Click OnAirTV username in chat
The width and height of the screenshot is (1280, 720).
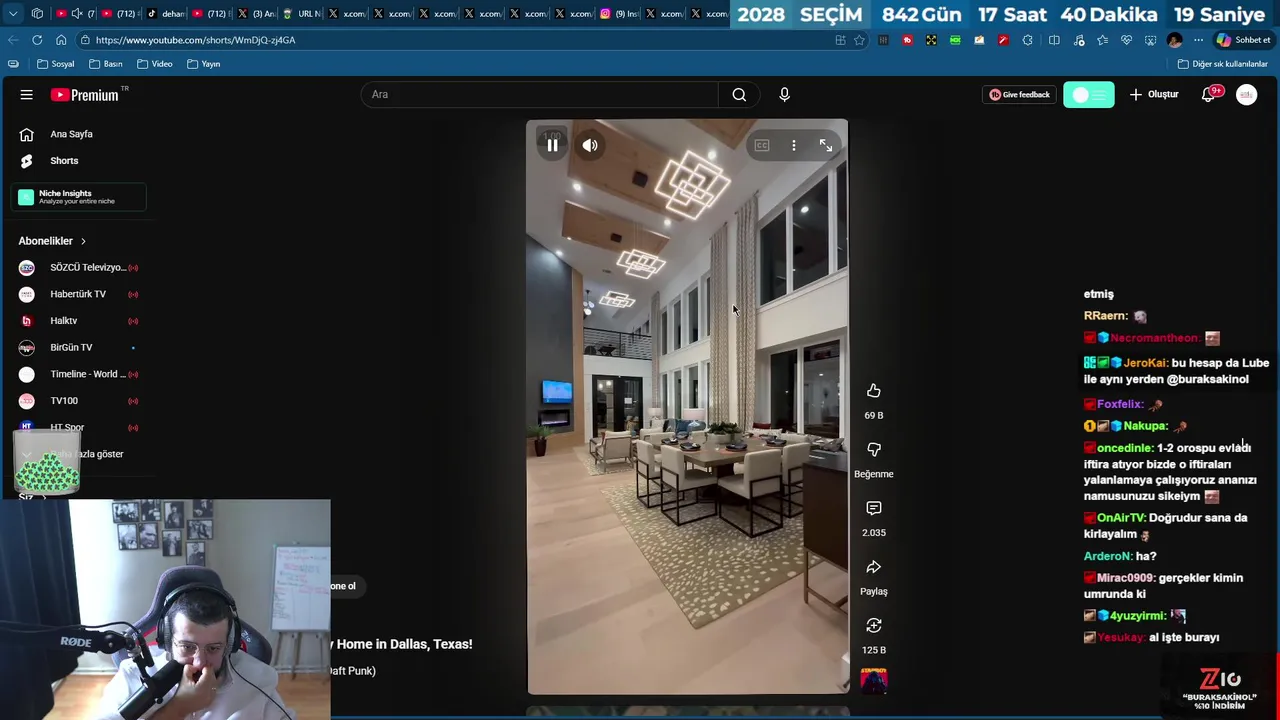tap(1121, 518)
